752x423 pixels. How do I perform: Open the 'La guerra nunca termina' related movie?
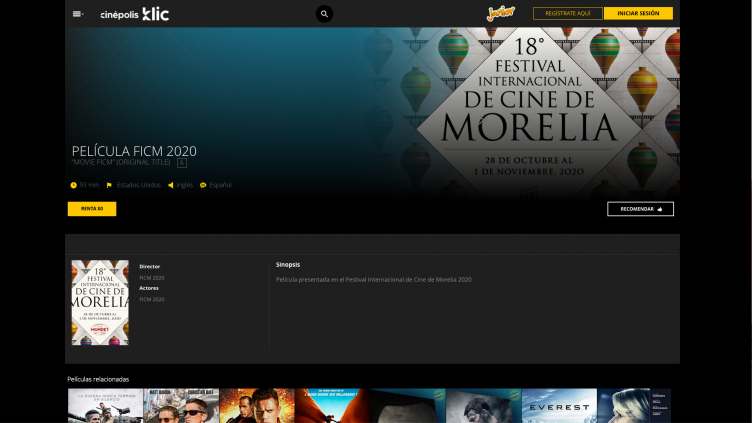pos(105,406)
